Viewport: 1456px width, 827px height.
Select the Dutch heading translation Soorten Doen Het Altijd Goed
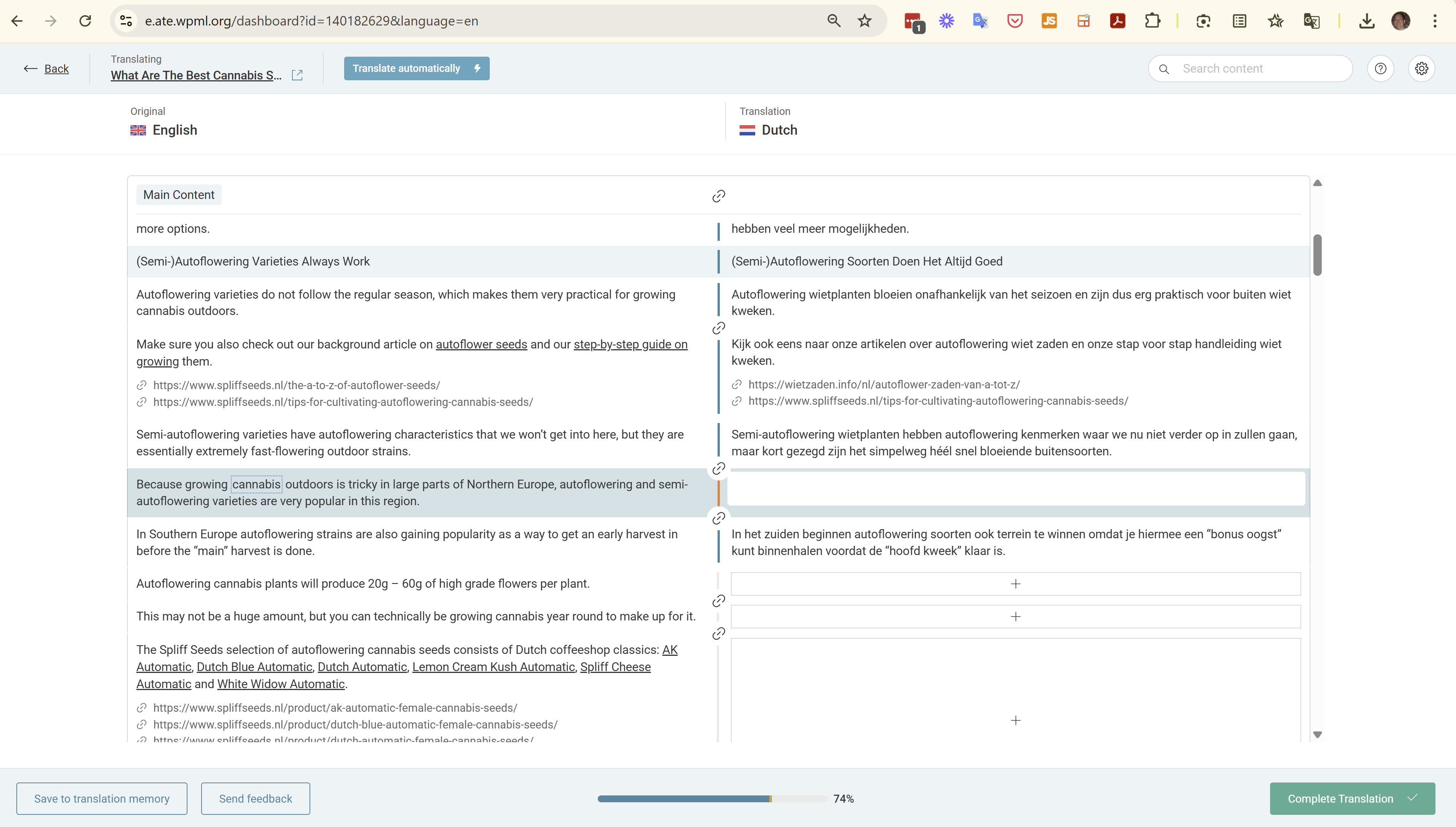925,261
